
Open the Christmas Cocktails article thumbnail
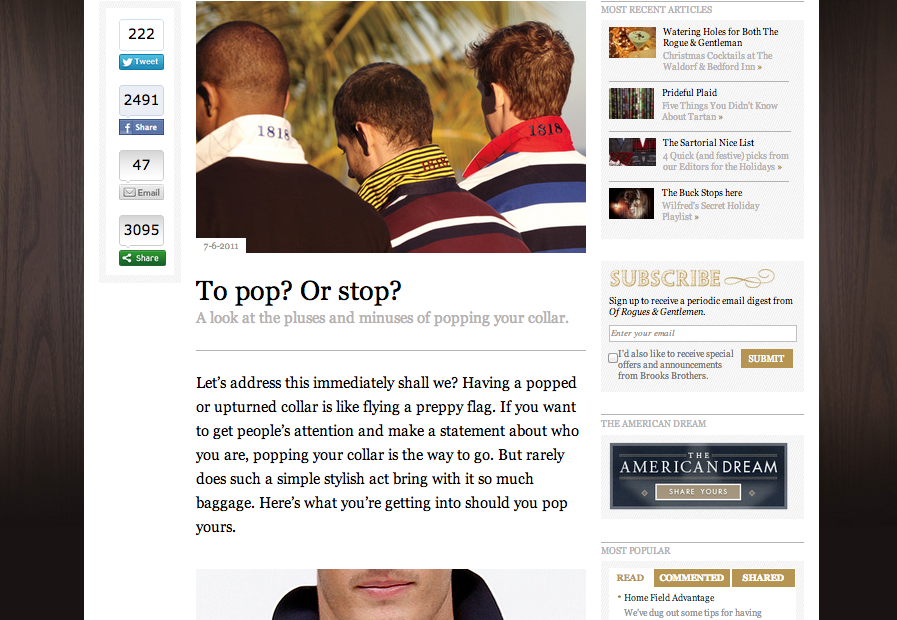[x=632, y=42]
